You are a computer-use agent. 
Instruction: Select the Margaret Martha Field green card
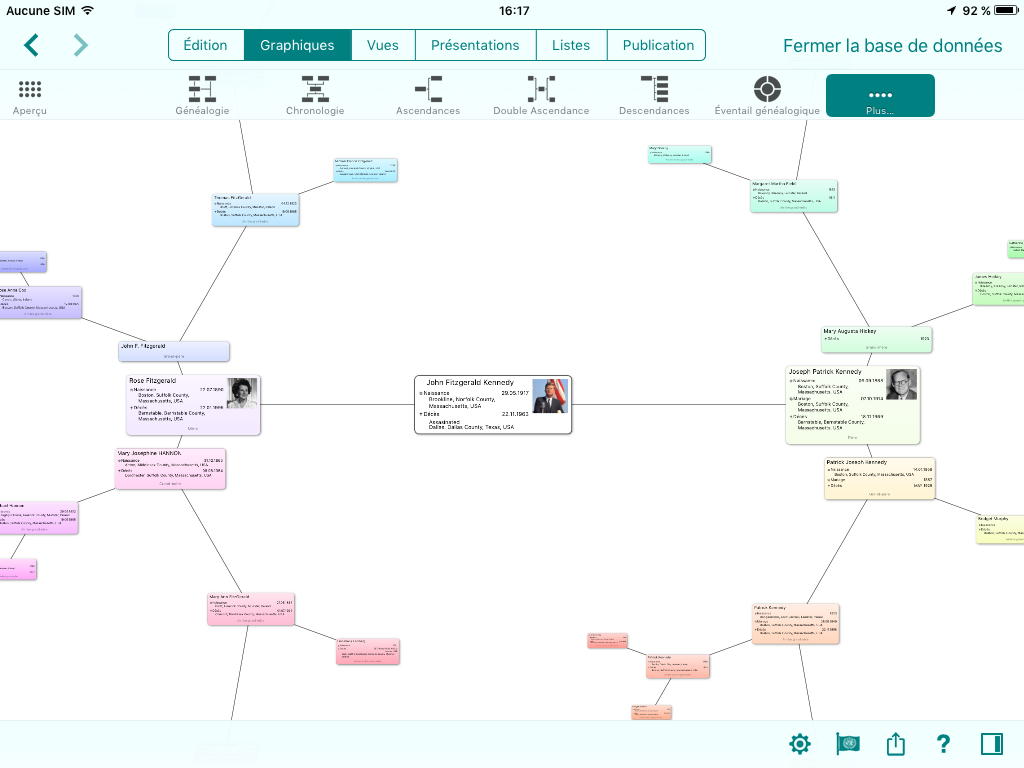[793, 196]
